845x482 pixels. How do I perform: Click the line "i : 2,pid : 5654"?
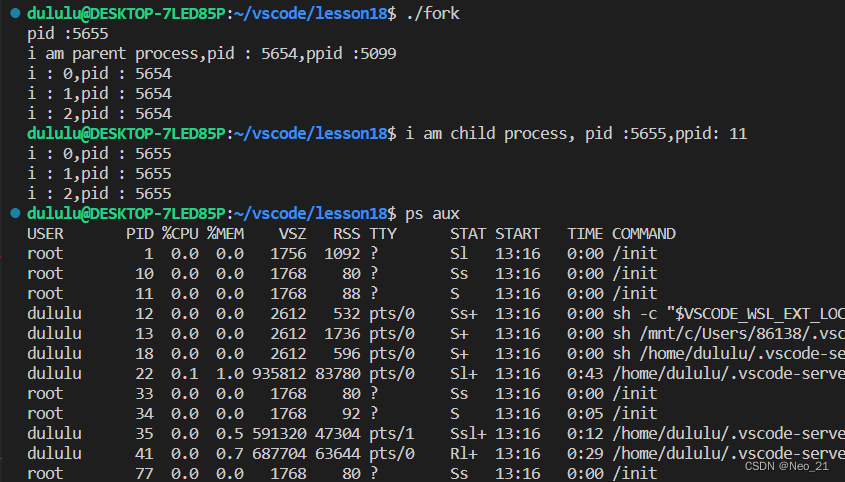[99, 114]
